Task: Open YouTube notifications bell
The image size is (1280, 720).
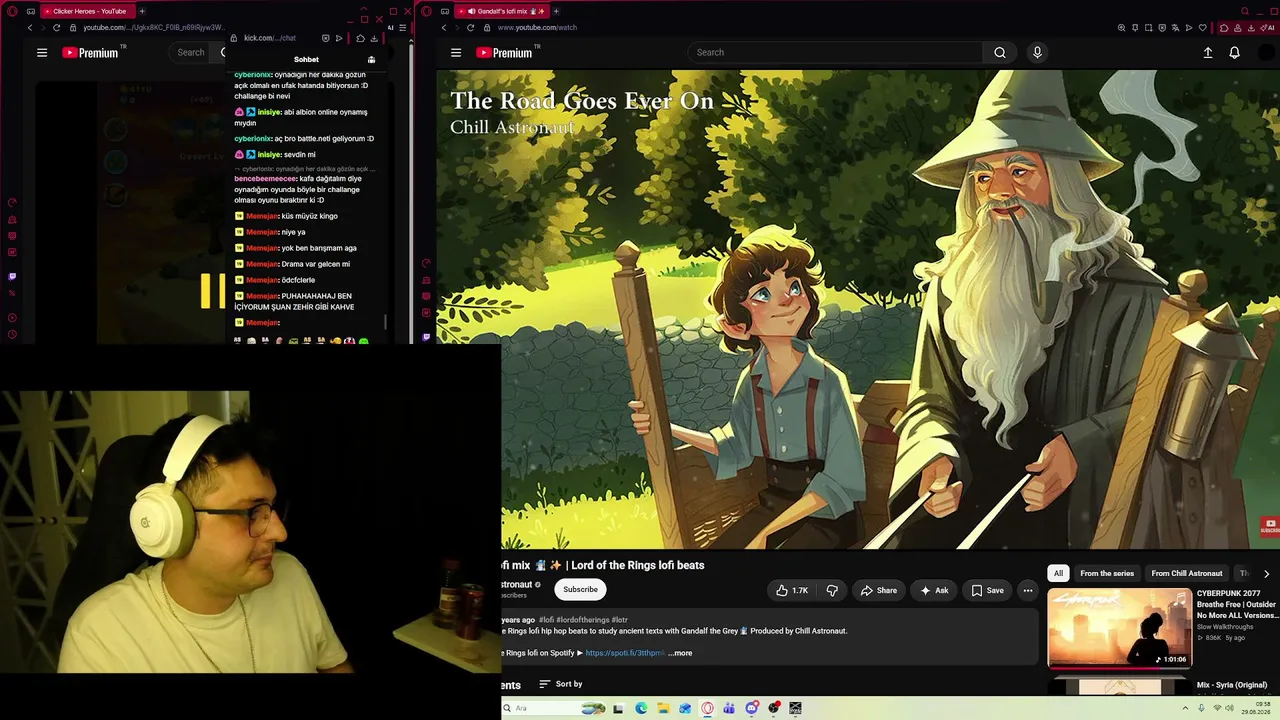Action: 1235,53
